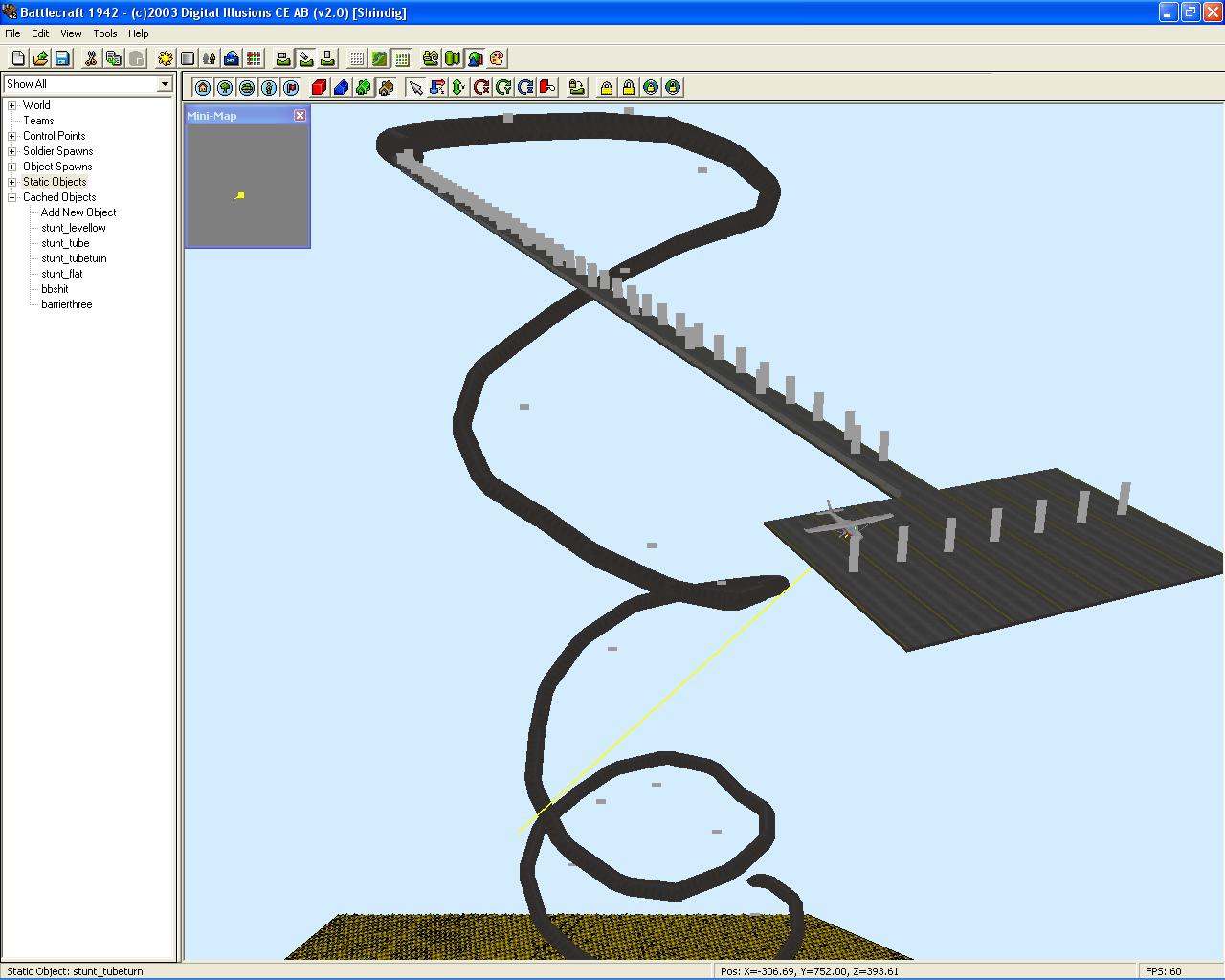Select Add New Object entry

(78, 212)
